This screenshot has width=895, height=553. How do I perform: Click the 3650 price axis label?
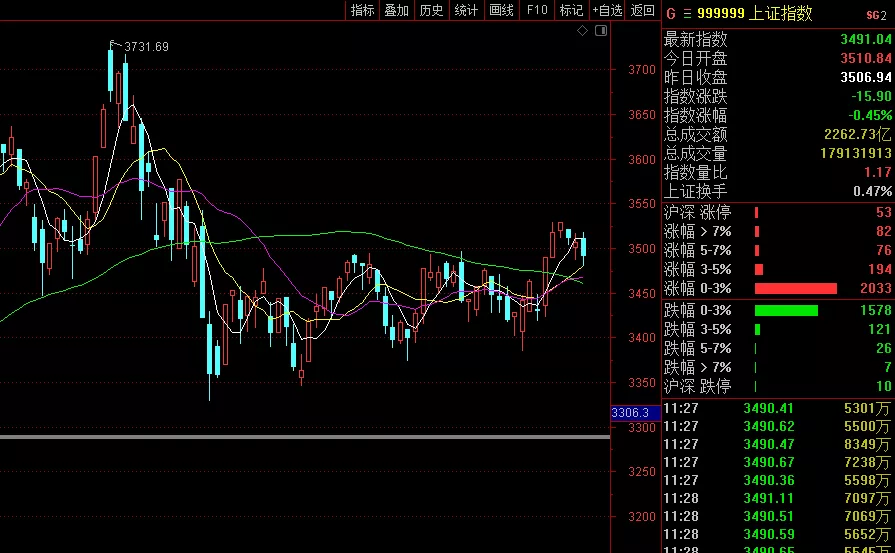tap(642, 115)
